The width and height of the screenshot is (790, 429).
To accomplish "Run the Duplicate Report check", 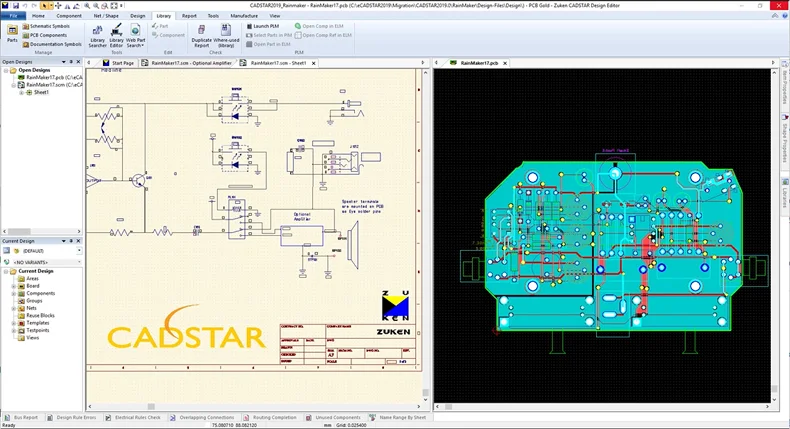I will 202,36.
